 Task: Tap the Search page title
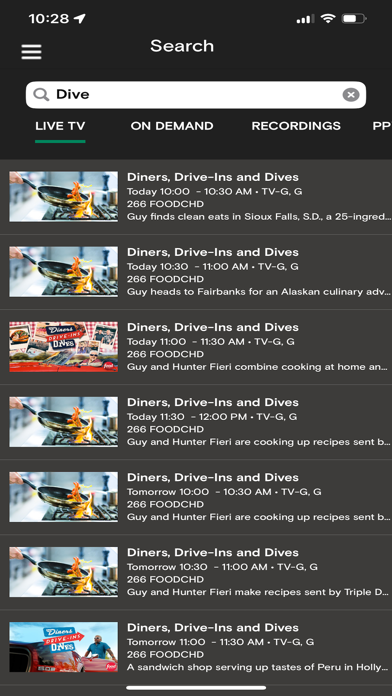[x=182, y=46]
